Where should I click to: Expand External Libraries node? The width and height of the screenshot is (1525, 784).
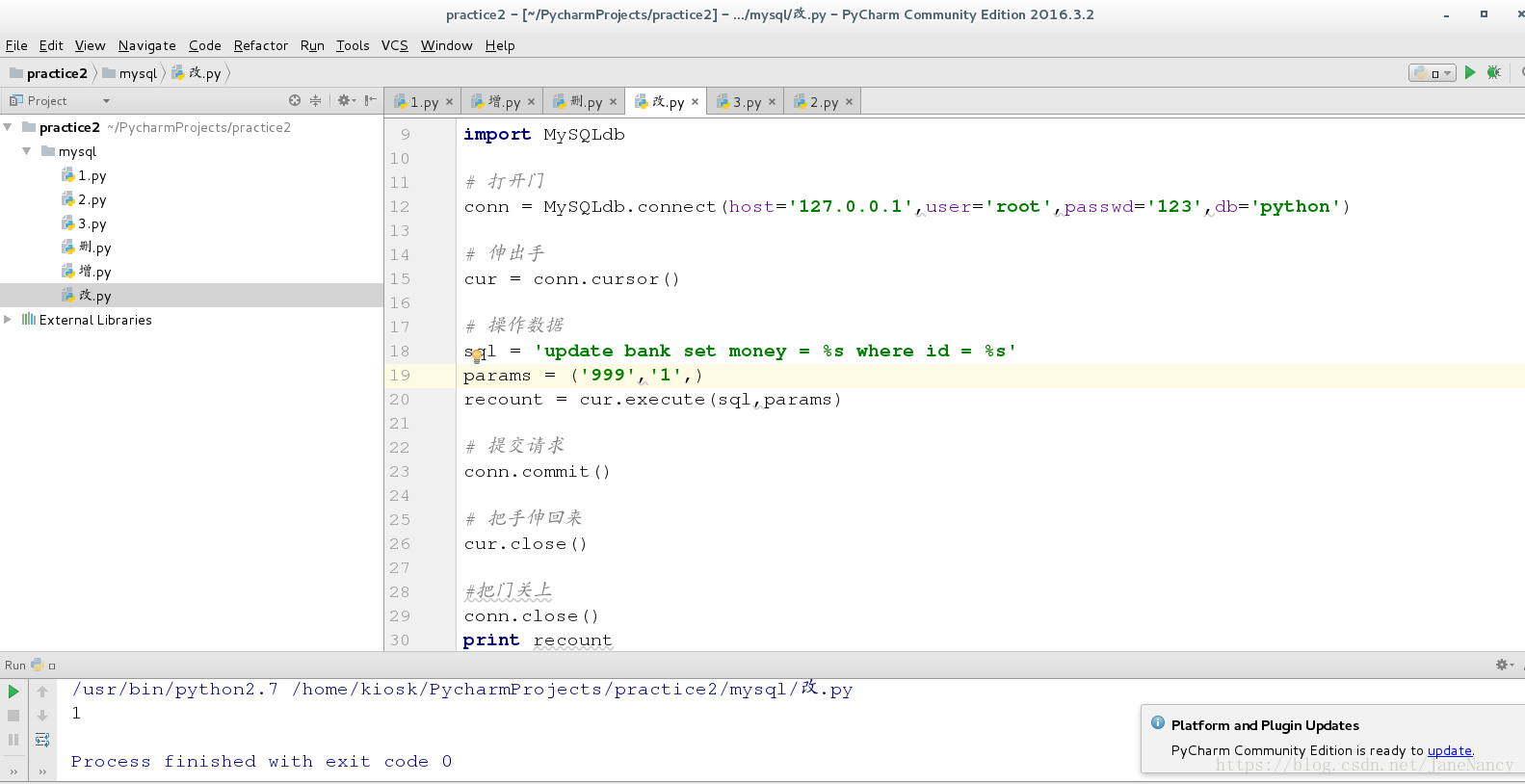(8, 320)
